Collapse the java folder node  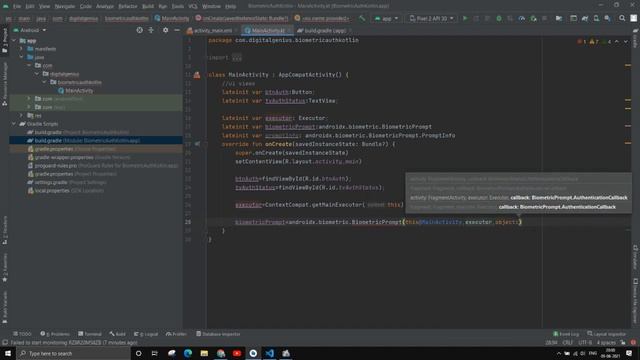click(22, 57)
